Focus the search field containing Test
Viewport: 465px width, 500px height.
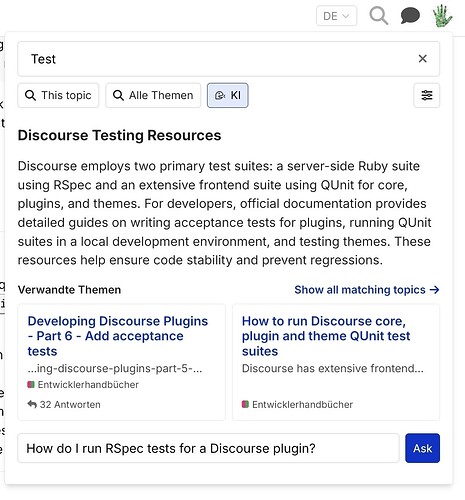click(x=228, y=59)
